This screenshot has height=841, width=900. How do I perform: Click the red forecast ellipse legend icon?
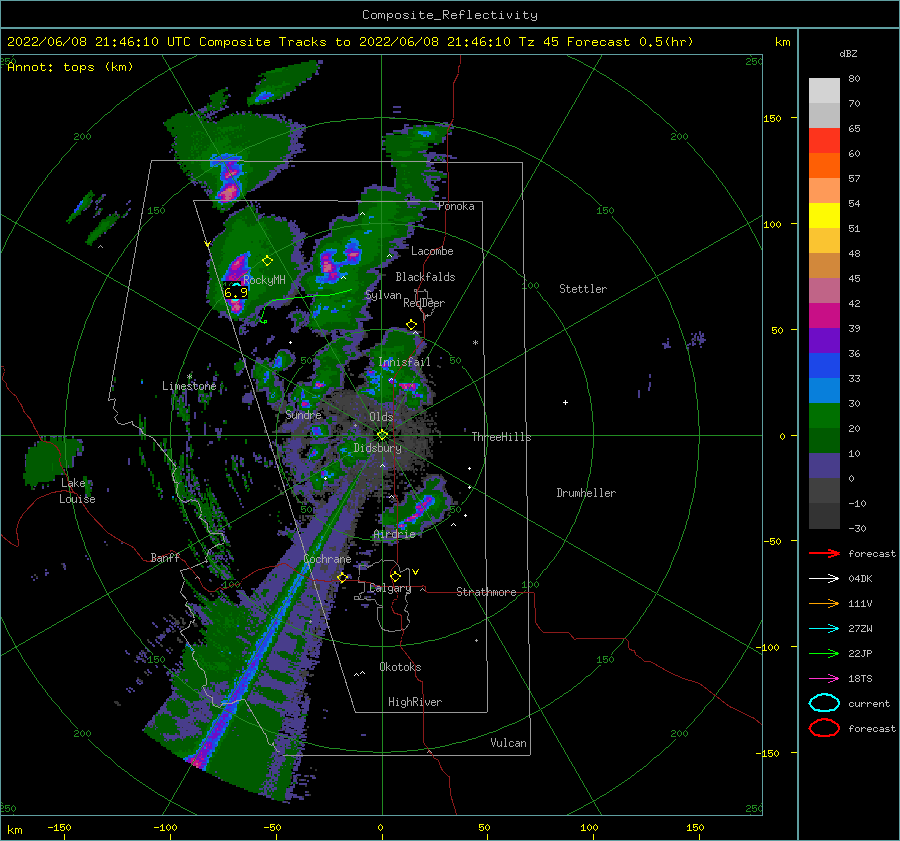pyautogui.click(x=824, y=728)
